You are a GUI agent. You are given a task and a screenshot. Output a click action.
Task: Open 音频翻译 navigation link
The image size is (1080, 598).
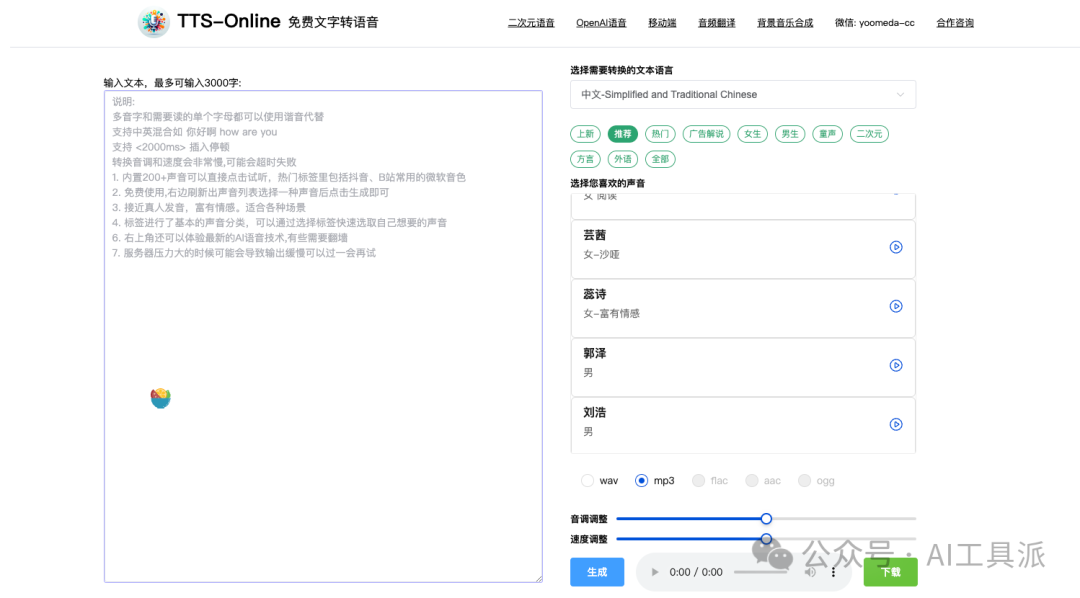click(x=716, y=23)
